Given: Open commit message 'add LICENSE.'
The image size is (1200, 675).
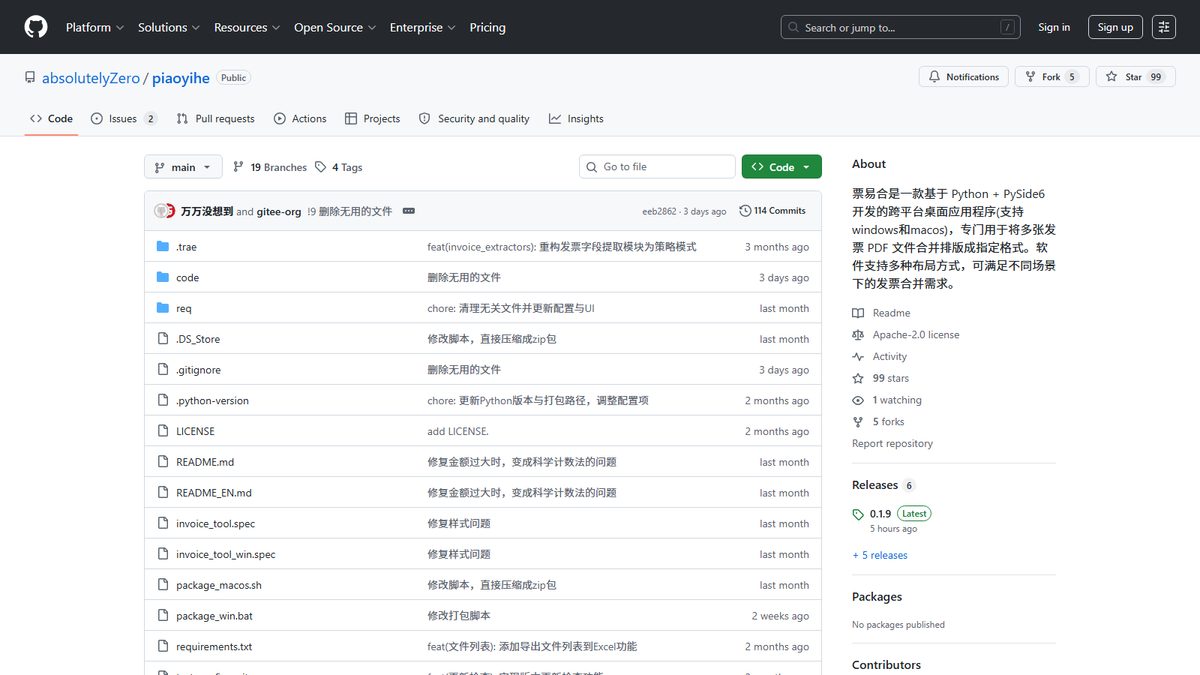Looking at the screenshot, I should tap(458, 431).
